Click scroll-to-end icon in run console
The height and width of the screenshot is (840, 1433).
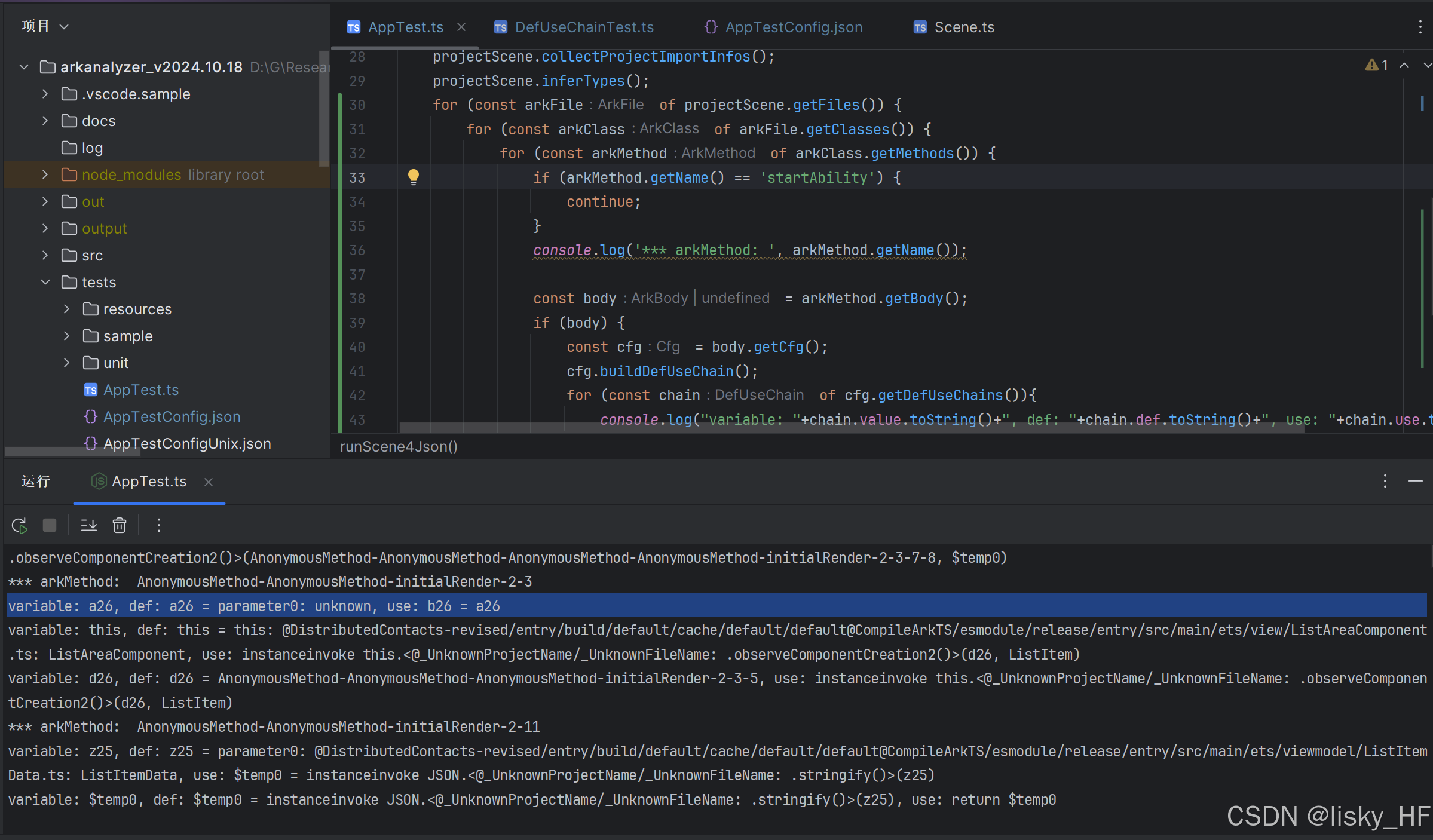click(x=89, y=525)
